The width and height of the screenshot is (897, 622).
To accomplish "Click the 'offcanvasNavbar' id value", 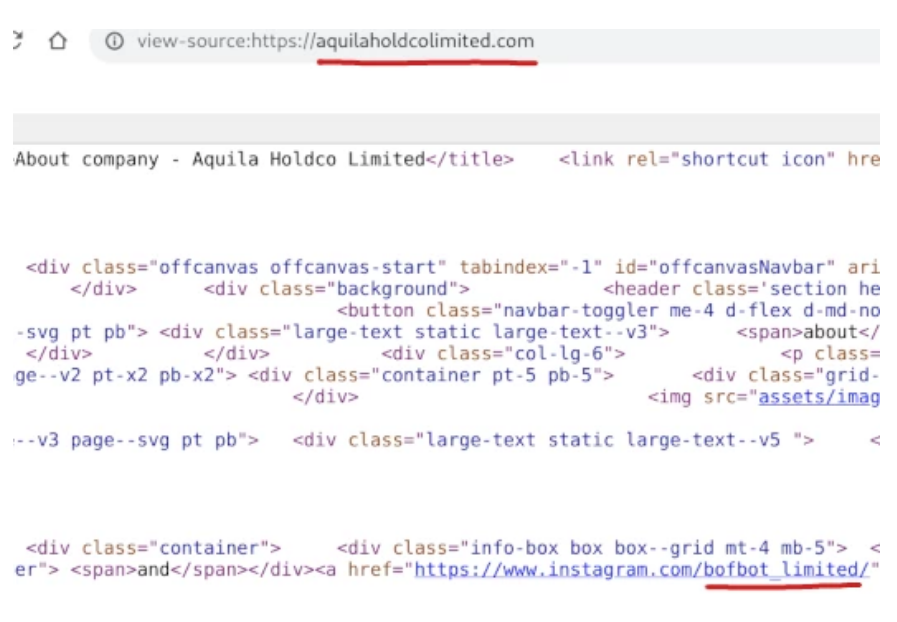I will click(x=741, y=267).
